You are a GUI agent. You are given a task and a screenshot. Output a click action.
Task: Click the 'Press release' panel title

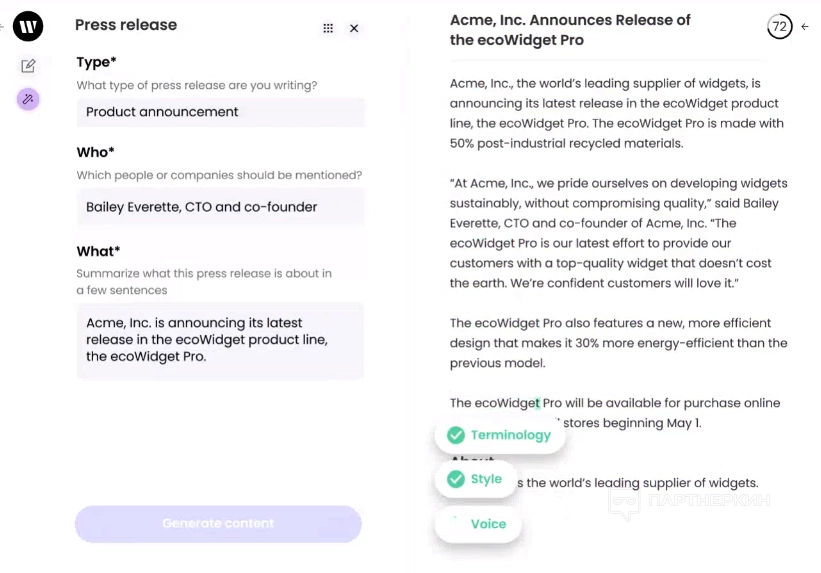click(x=126, y=25)
